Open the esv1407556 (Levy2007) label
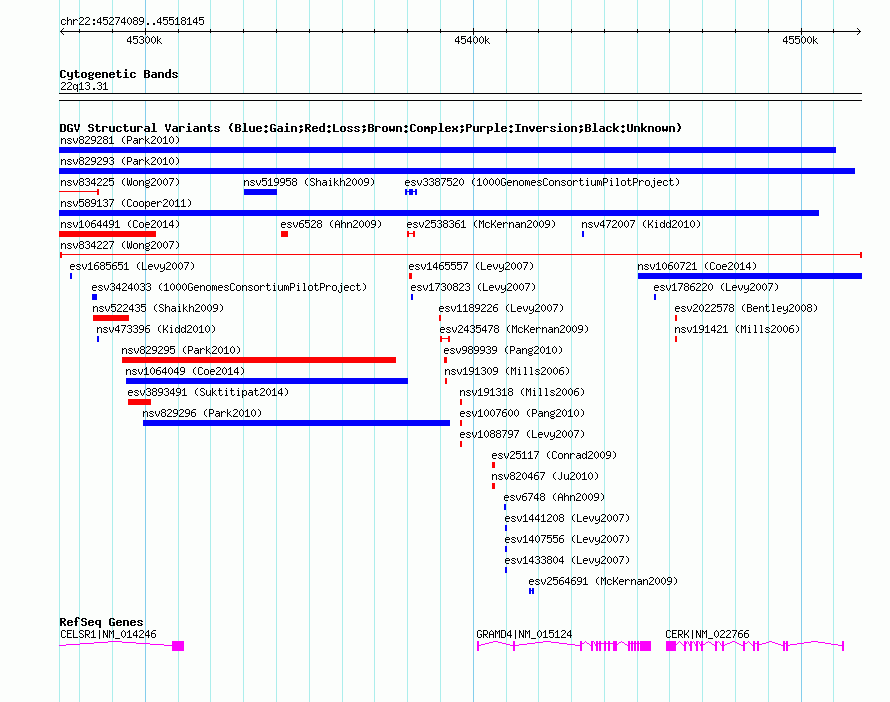 tap(567, 539)
